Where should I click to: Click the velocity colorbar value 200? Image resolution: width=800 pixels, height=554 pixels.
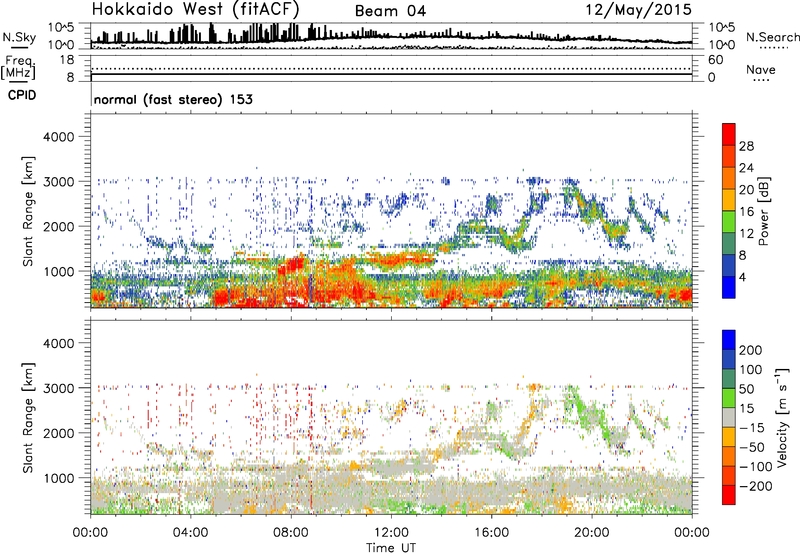[751, 350]
